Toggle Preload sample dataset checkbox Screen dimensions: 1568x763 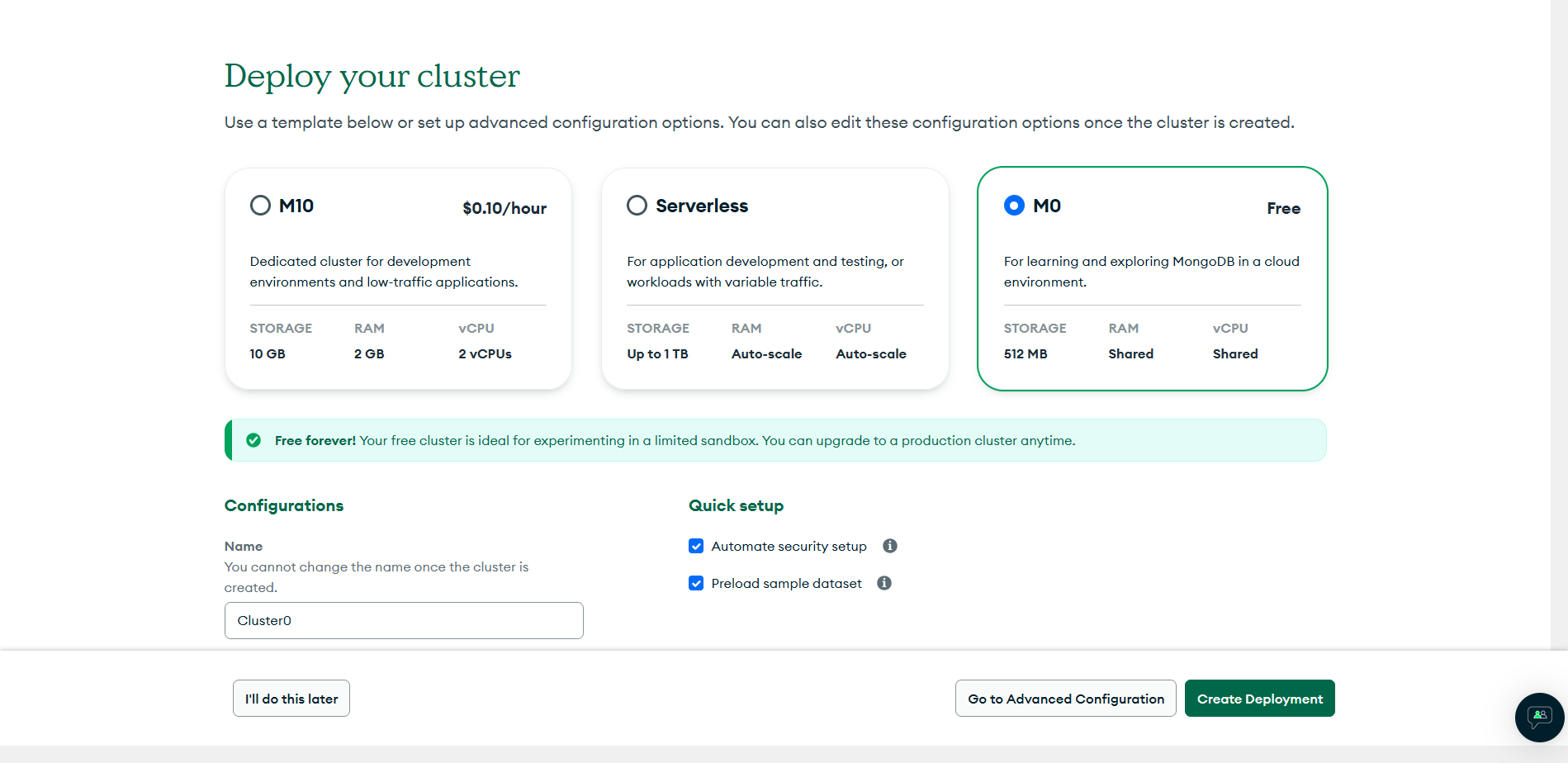point(696,583)
